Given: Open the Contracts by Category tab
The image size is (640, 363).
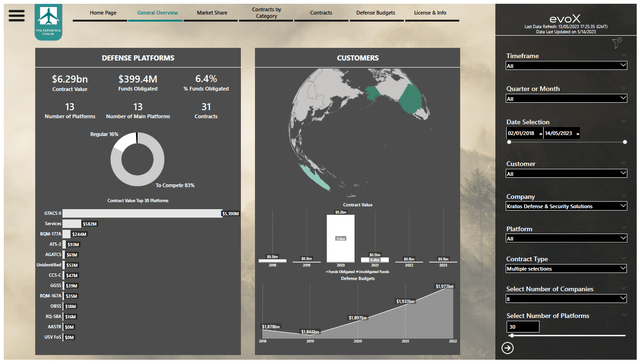Looking at the screenshot, I should (266, 13).
